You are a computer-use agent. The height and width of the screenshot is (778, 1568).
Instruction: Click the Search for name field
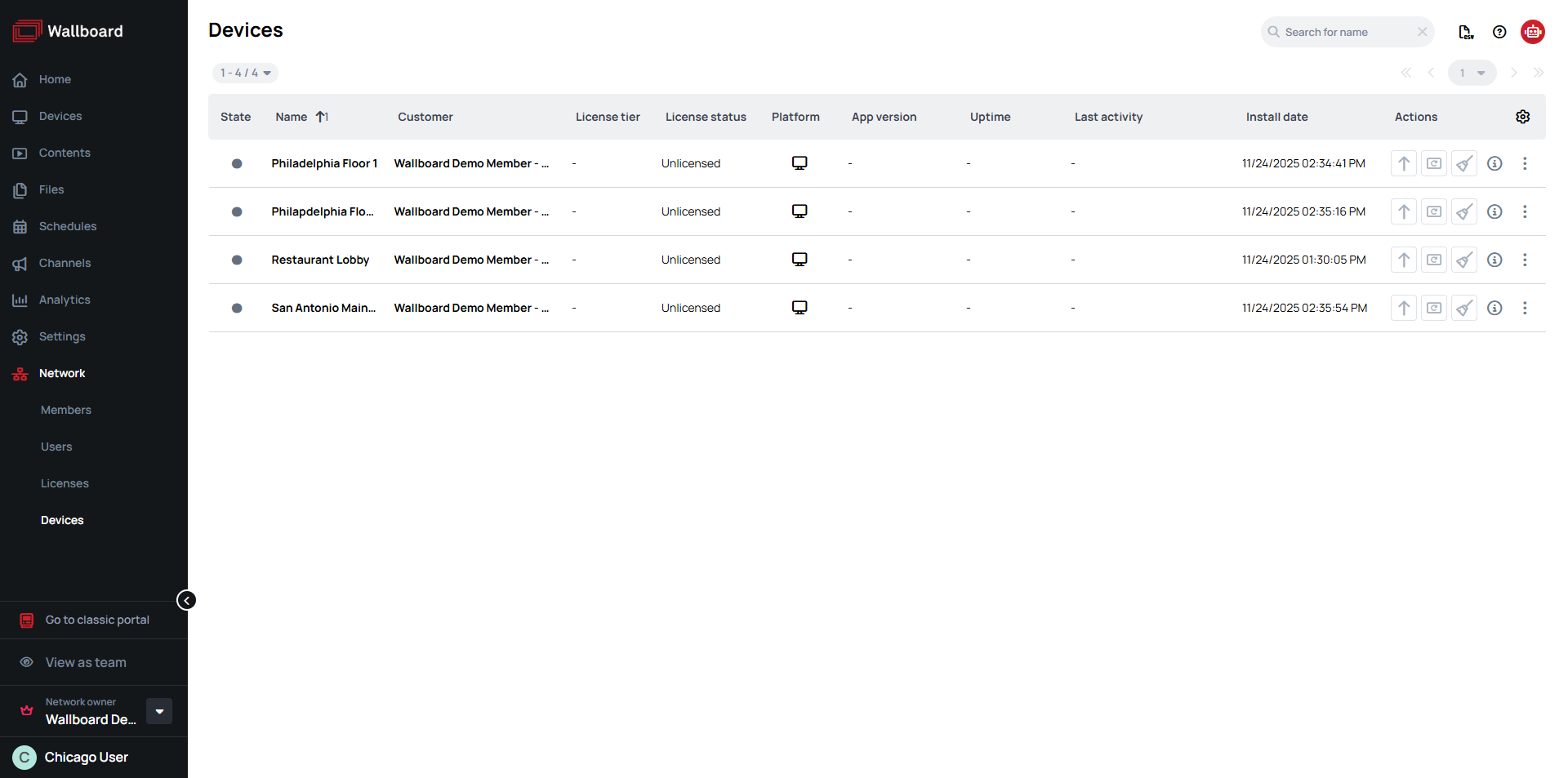pyautogui.click(x=1347, y=32)
